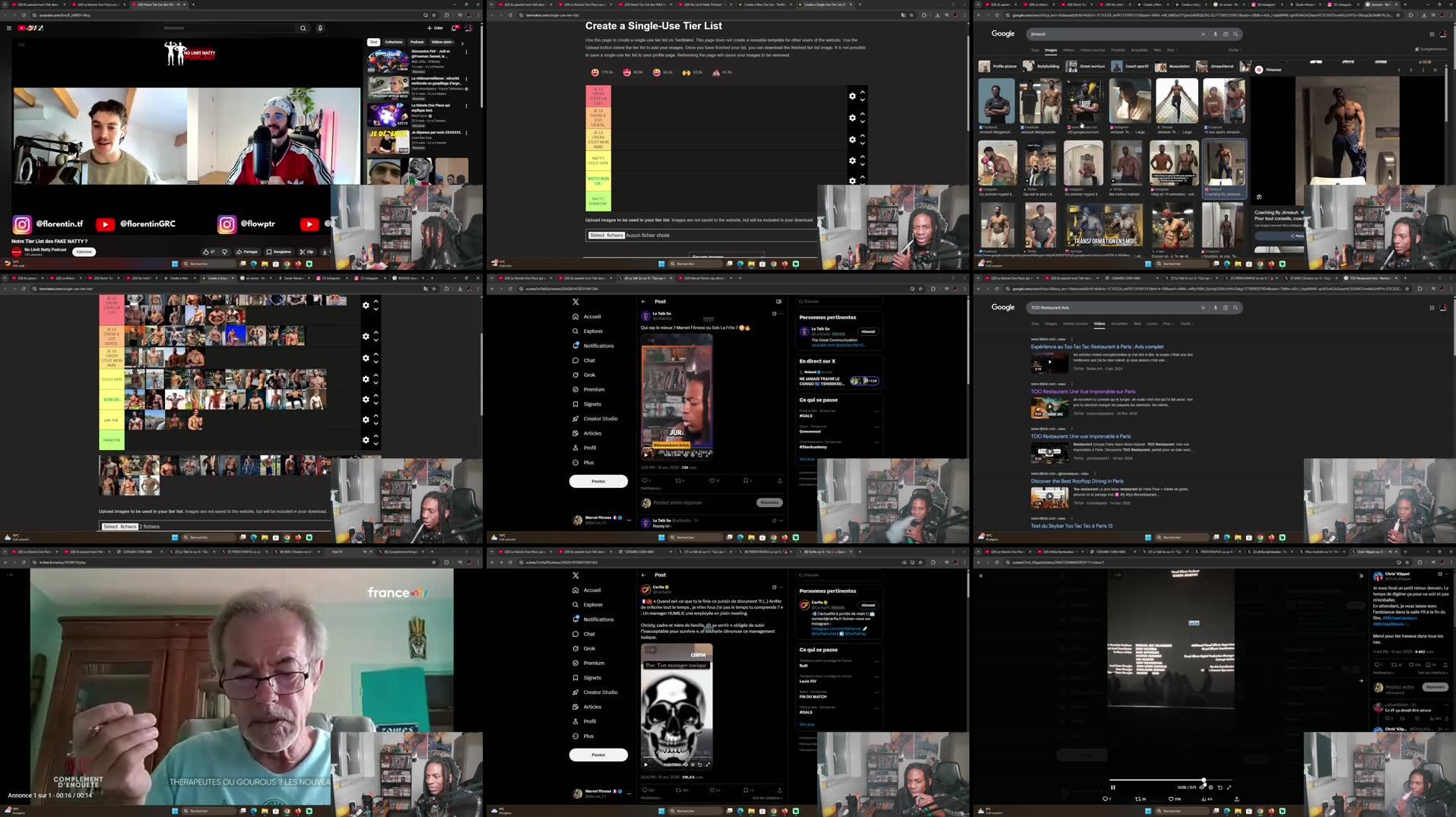The image size is (1456, 817).
Task: Click the Google voice search microphone
Action: coord(1214,33)
